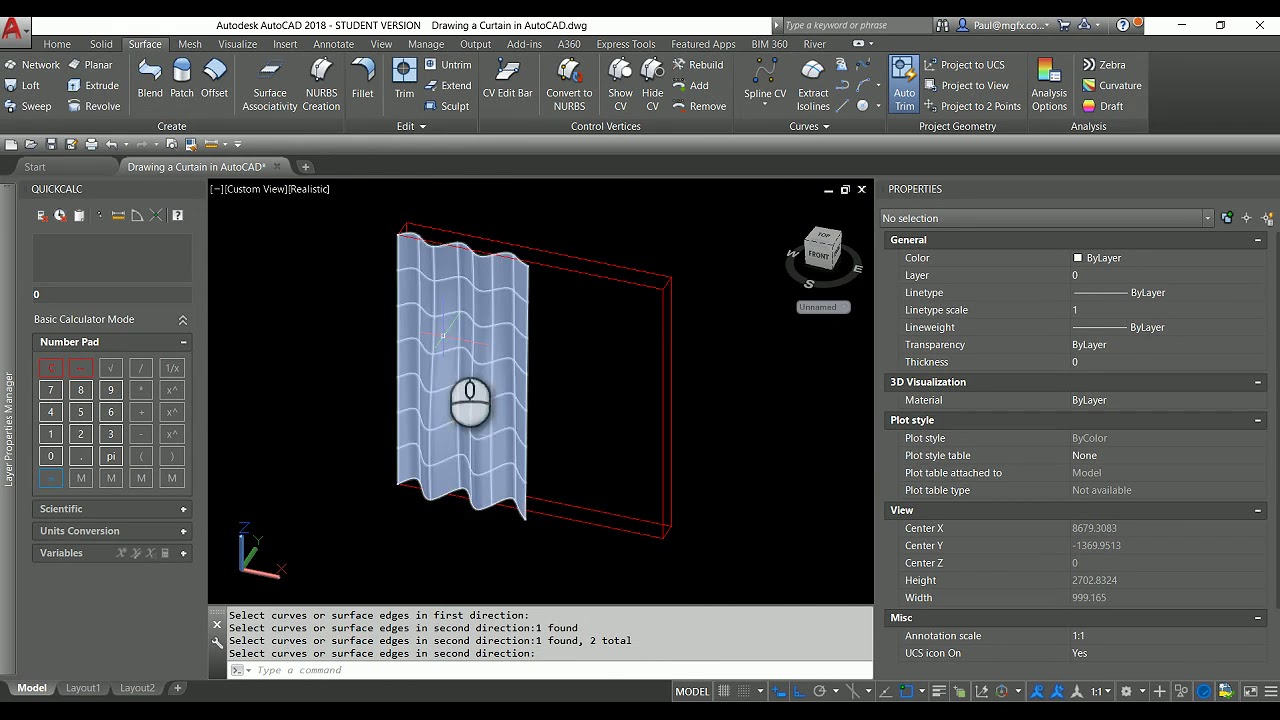Switch to the Solid ribbon tab

(x=101, y=44)
